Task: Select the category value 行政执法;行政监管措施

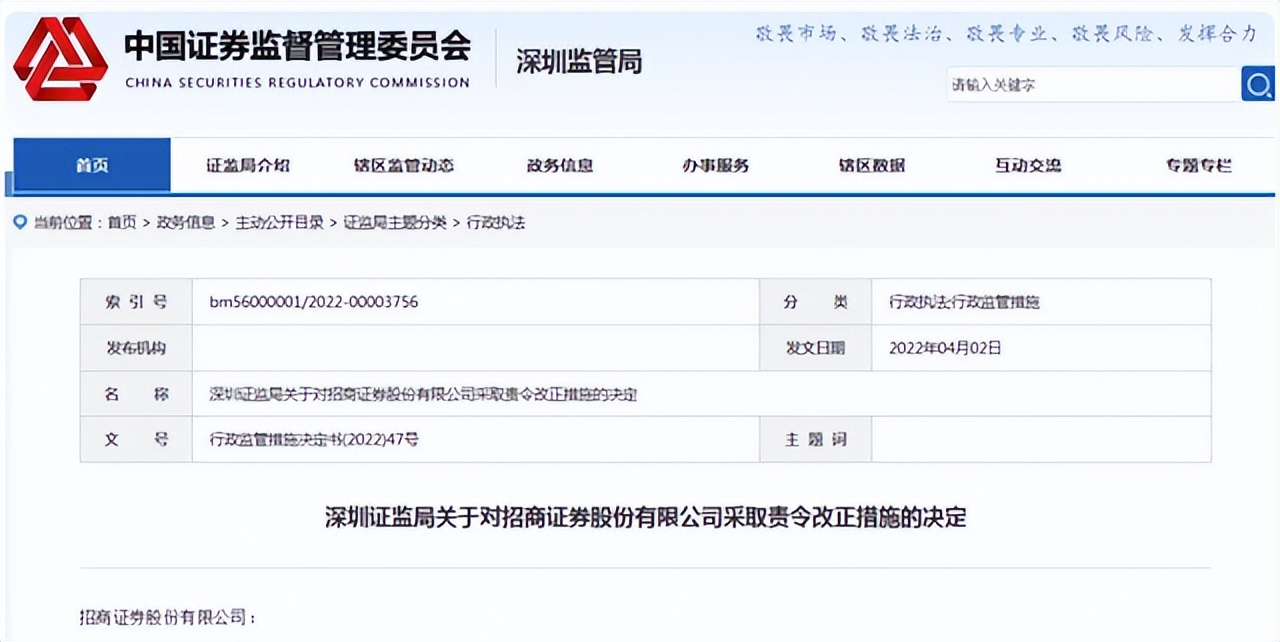Action: (964, 302)
